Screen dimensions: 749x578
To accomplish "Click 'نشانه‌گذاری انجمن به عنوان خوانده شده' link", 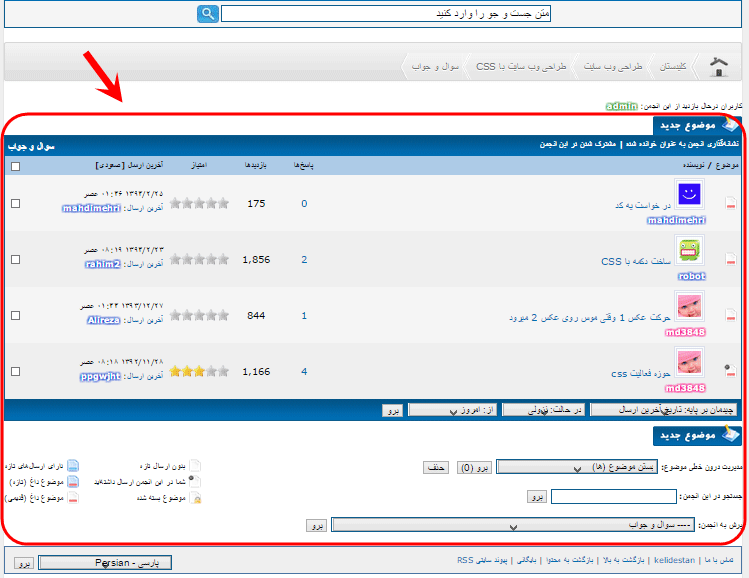I will click(682, 144).
